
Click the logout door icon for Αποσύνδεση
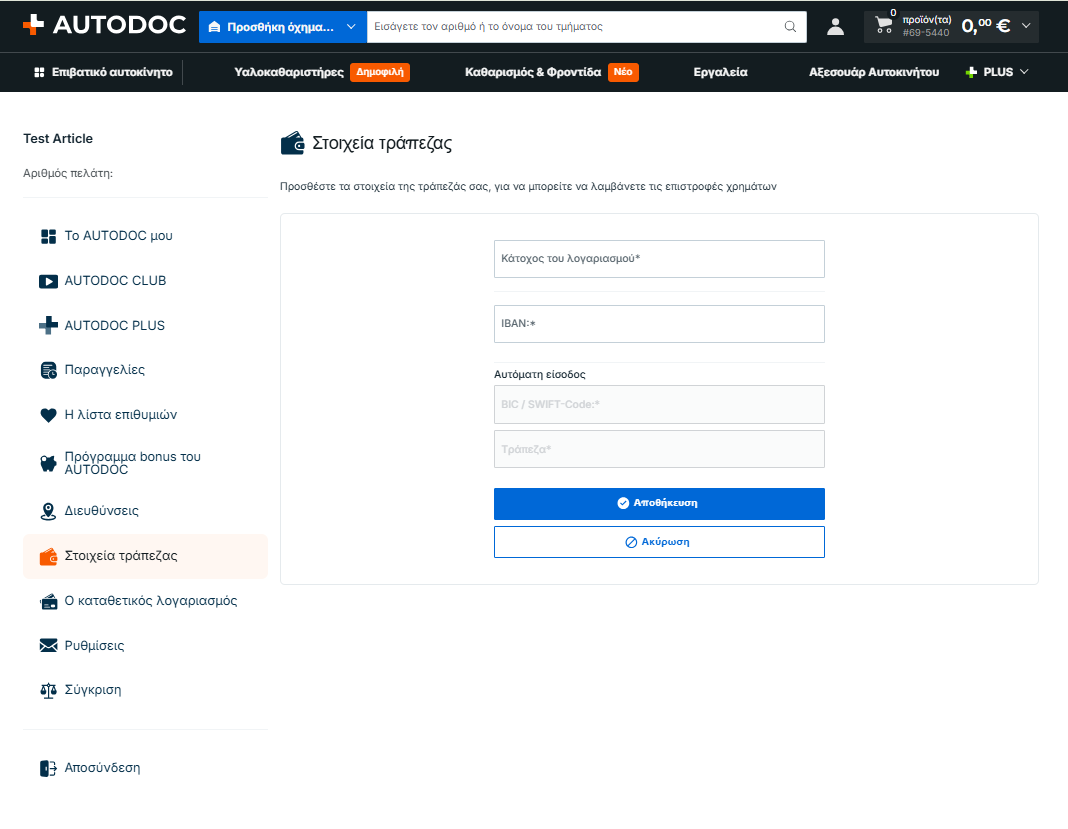tap(48, 768)
